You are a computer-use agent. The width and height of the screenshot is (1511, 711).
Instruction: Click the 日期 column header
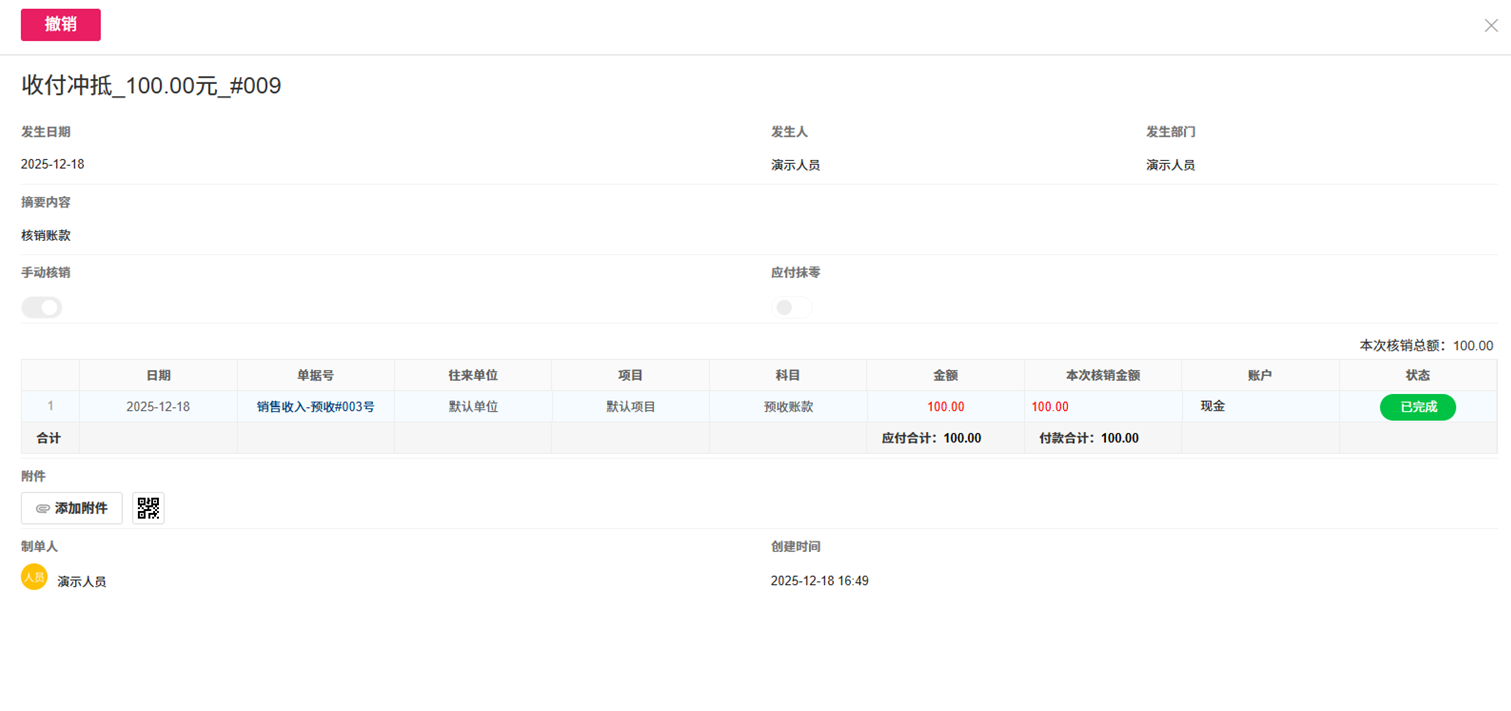pos(158,375)
